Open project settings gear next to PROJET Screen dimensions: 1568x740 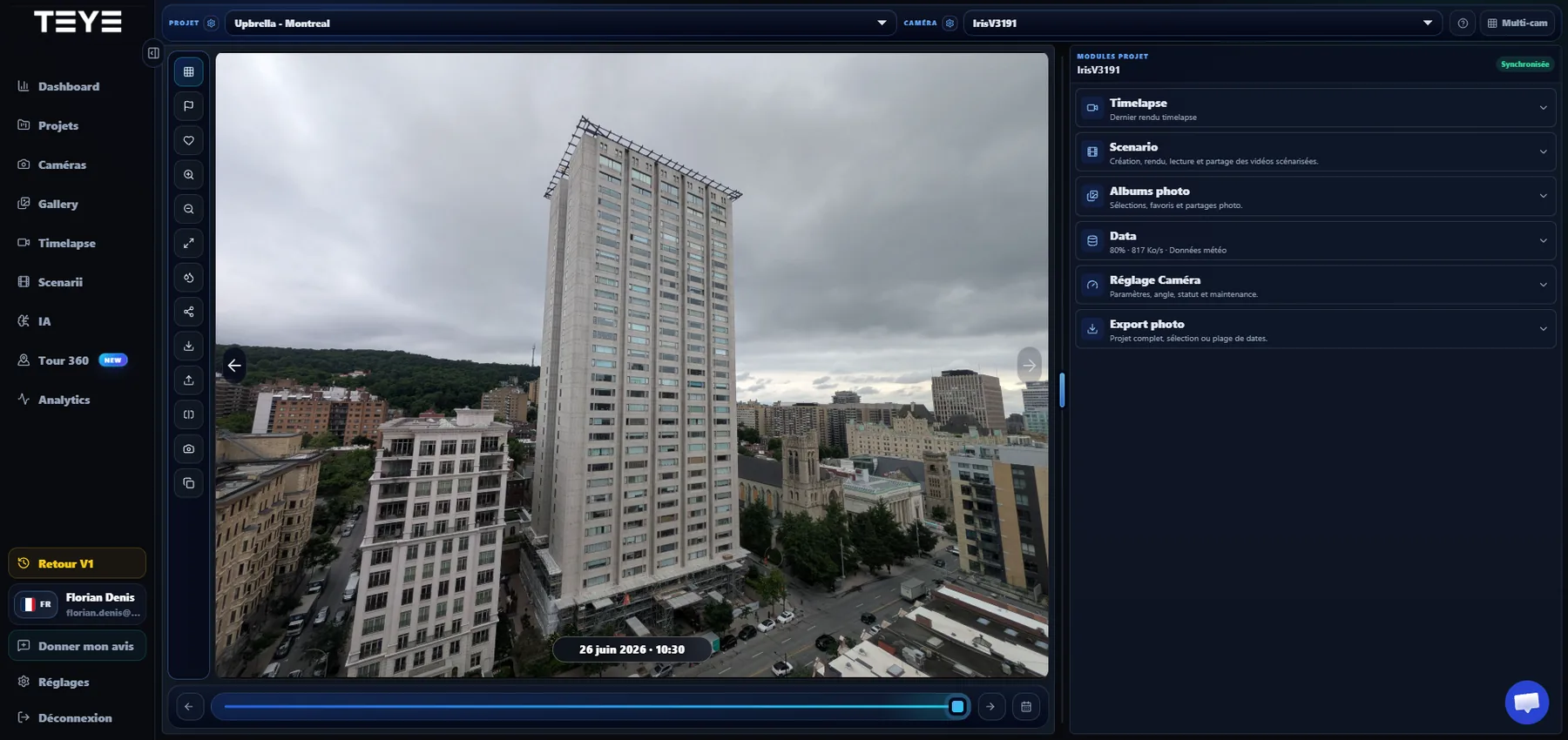click(x=211, y=24)
